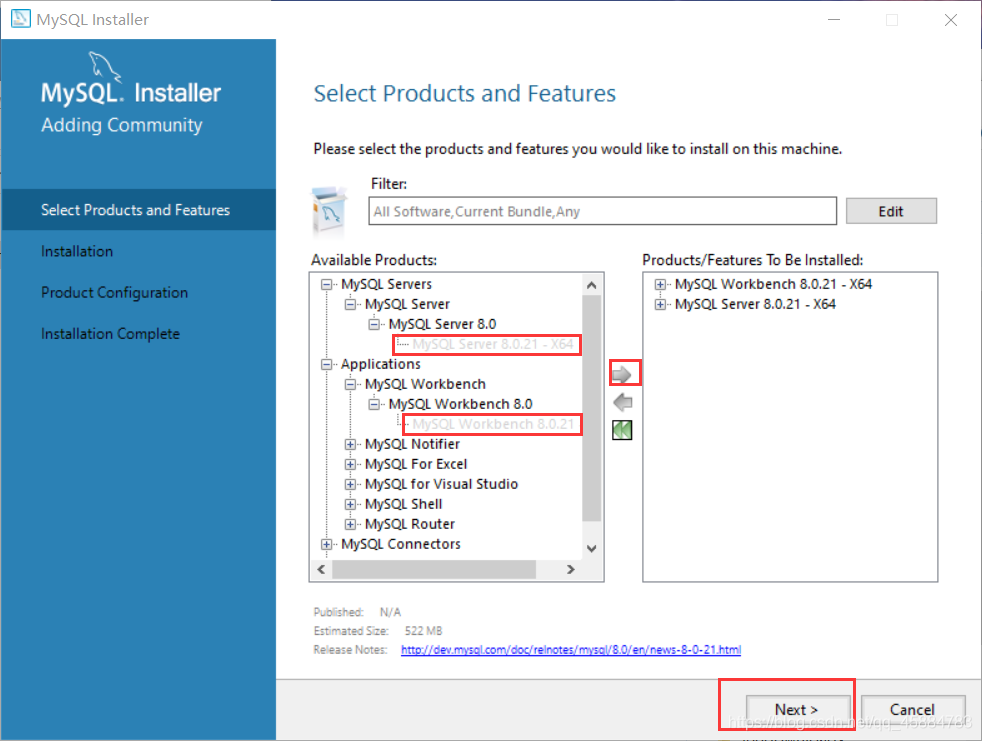This screenshot has height=741, width=982.
Task: Collapse the Applications tree node
Action: (x=326, y=365)
